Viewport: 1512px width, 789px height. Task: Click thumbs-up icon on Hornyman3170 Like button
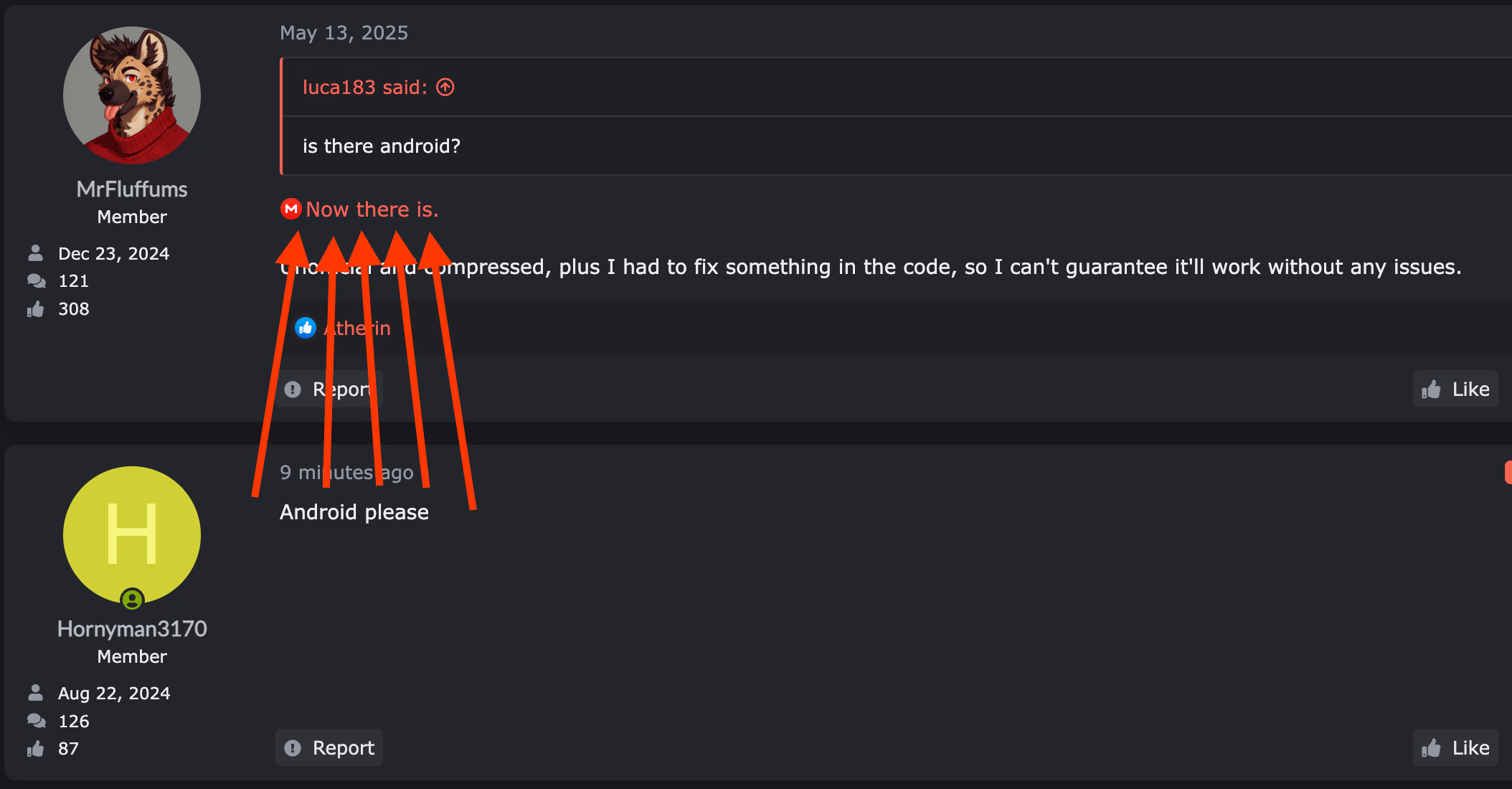[x=1431, y=747]
